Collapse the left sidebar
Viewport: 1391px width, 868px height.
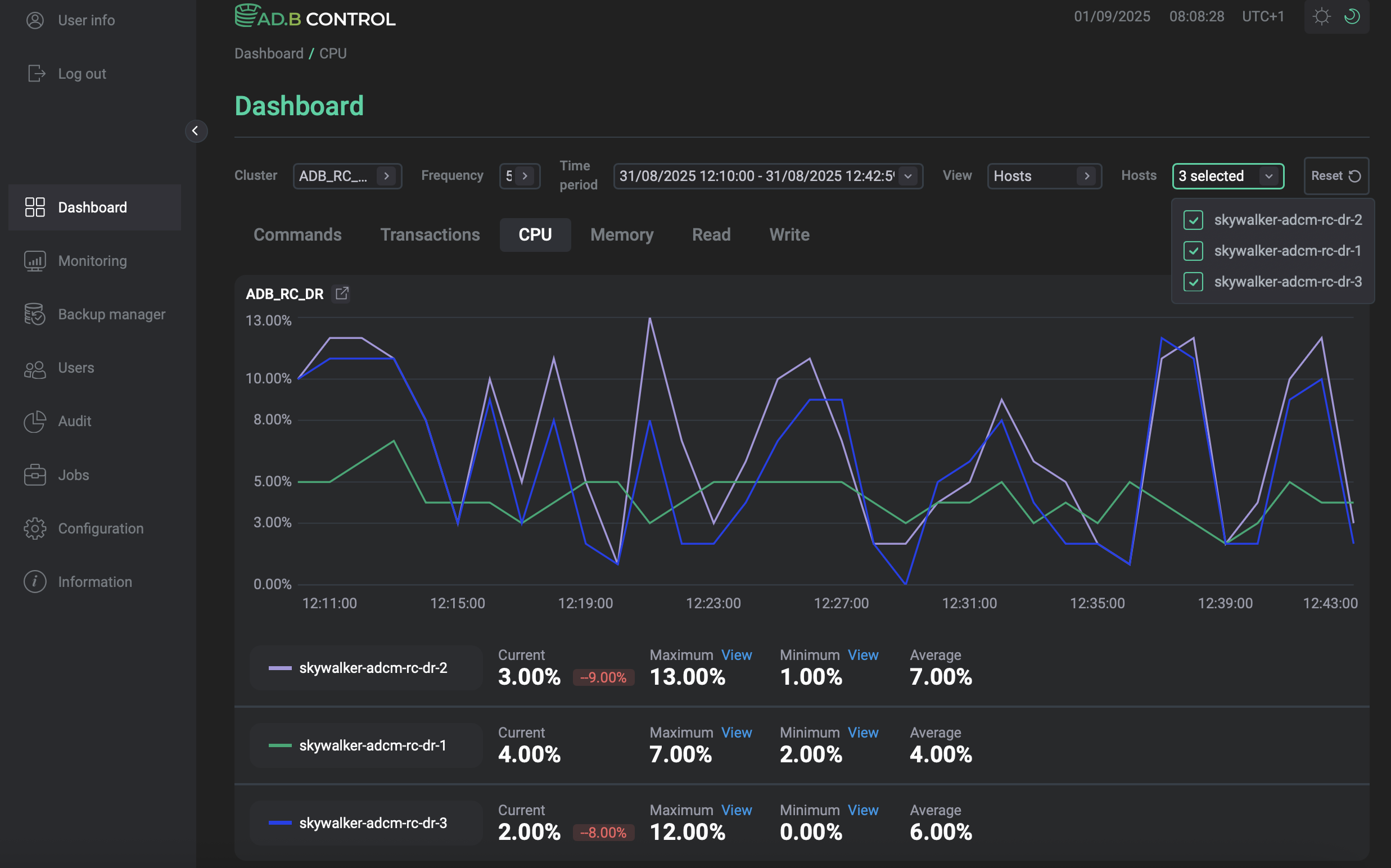coord(196,132)
